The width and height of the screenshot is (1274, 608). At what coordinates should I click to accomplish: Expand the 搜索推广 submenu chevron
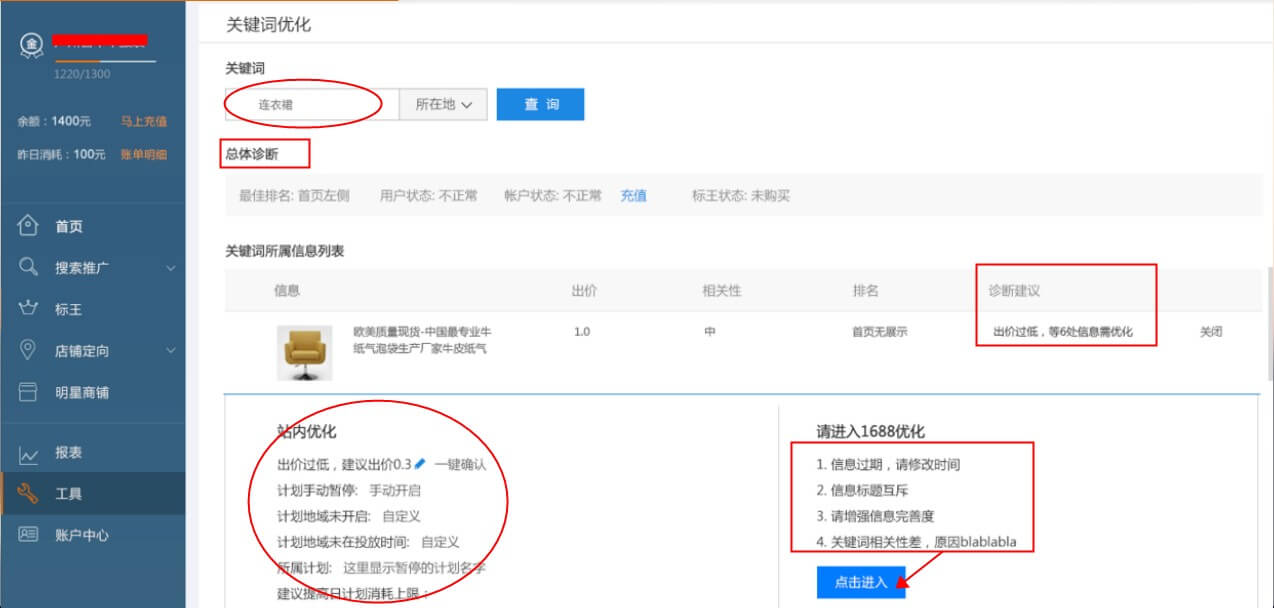[170, 268]
